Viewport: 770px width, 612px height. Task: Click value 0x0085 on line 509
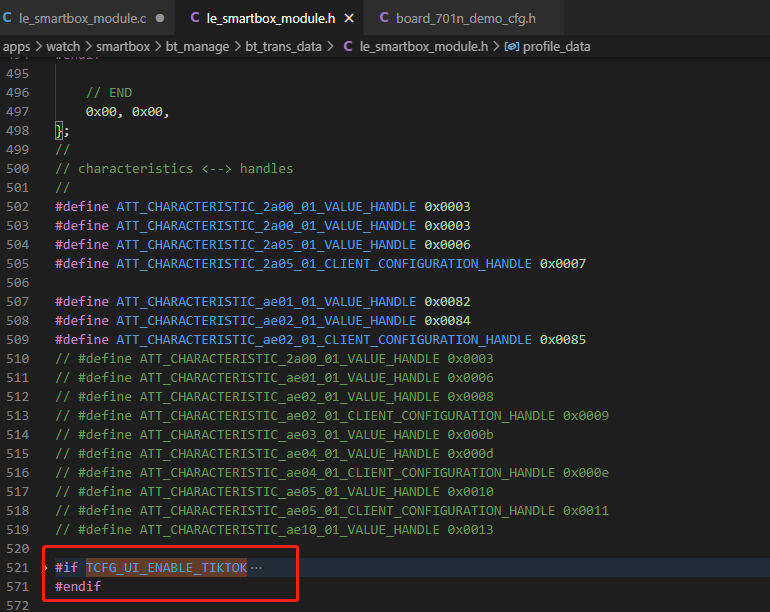[563, 340]
